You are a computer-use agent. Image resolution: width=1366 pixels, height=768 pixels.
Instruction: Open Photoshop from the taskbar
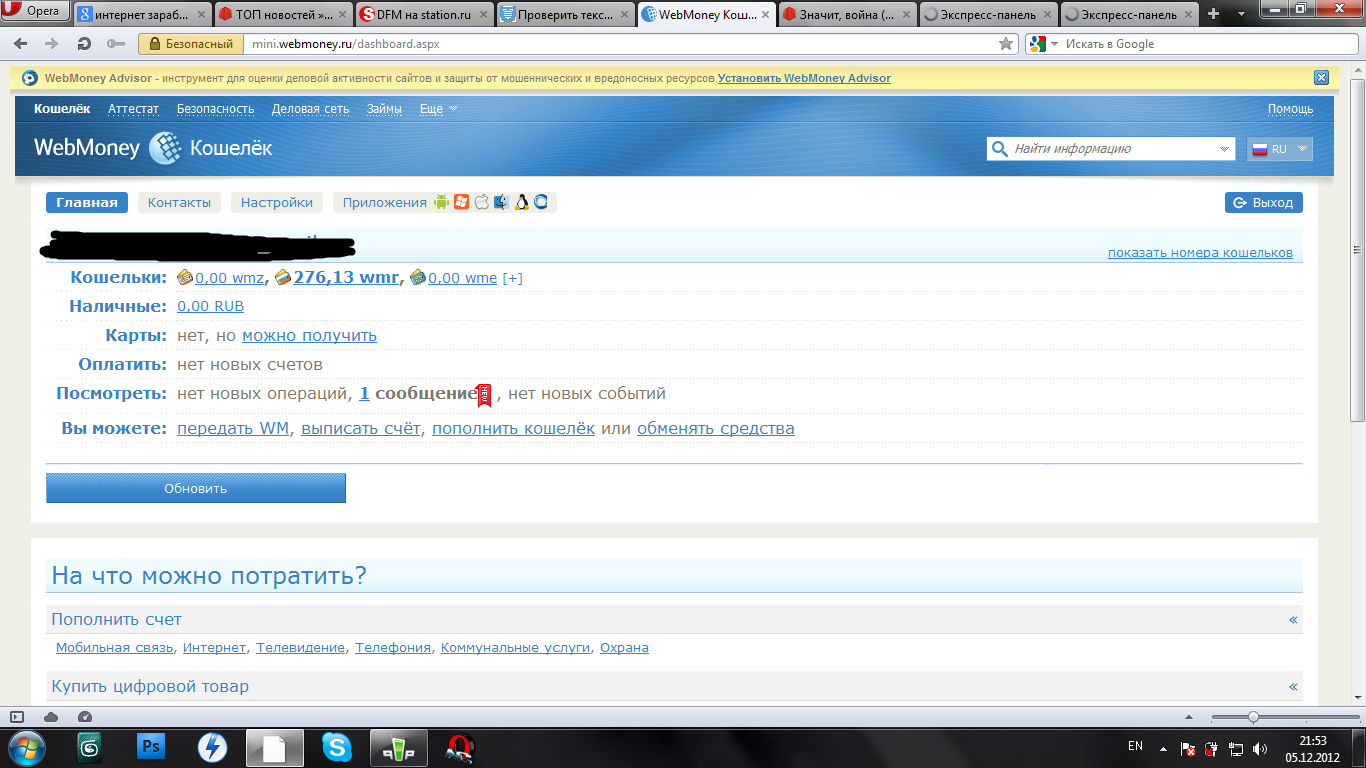pyautogui.click(x=151, y=746)
